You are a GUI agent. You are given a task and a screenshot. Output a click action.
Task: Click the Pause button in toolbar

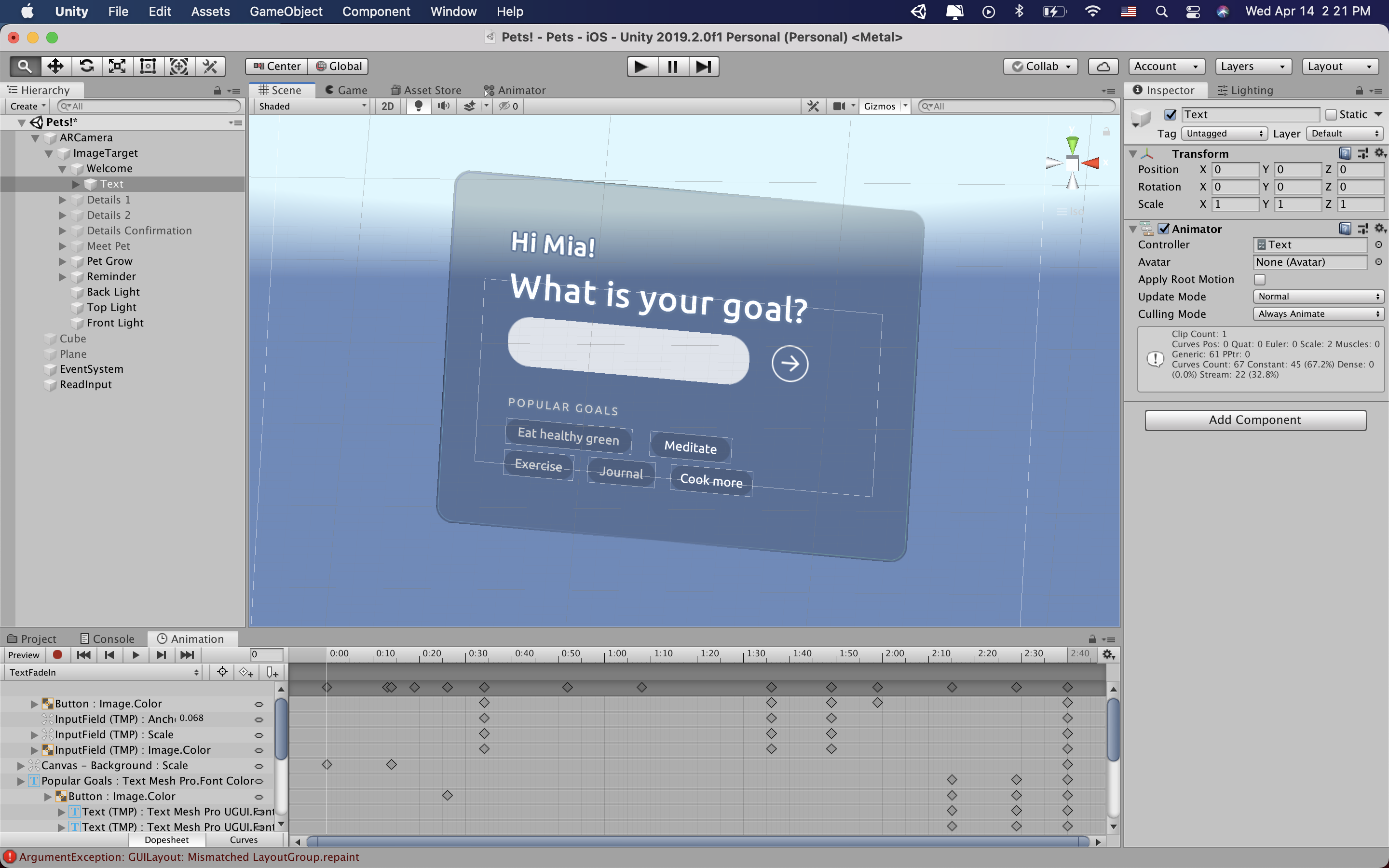(x=673, y=67)
